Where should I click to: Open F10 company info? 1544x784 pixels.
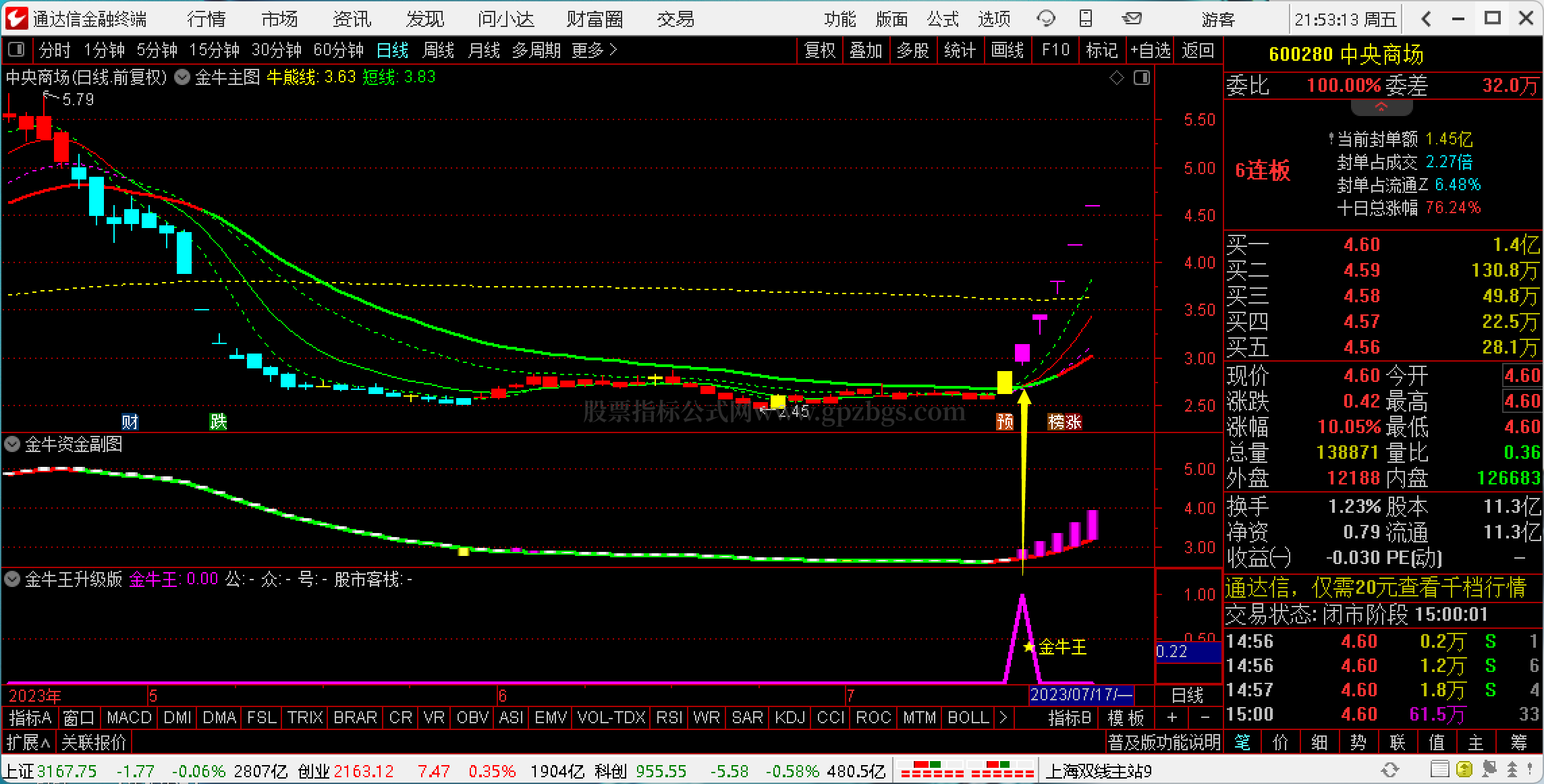click(x=1055, y=50)
